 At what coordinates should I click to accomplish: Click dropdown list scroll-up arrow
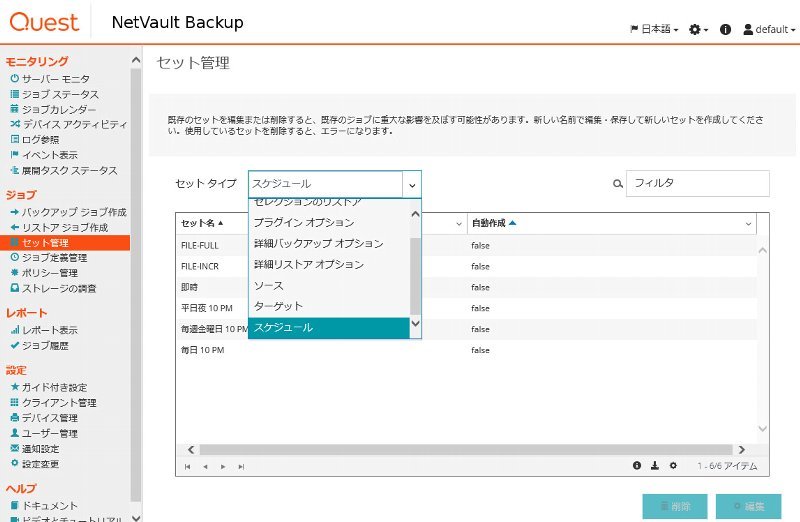click(415, 214)
